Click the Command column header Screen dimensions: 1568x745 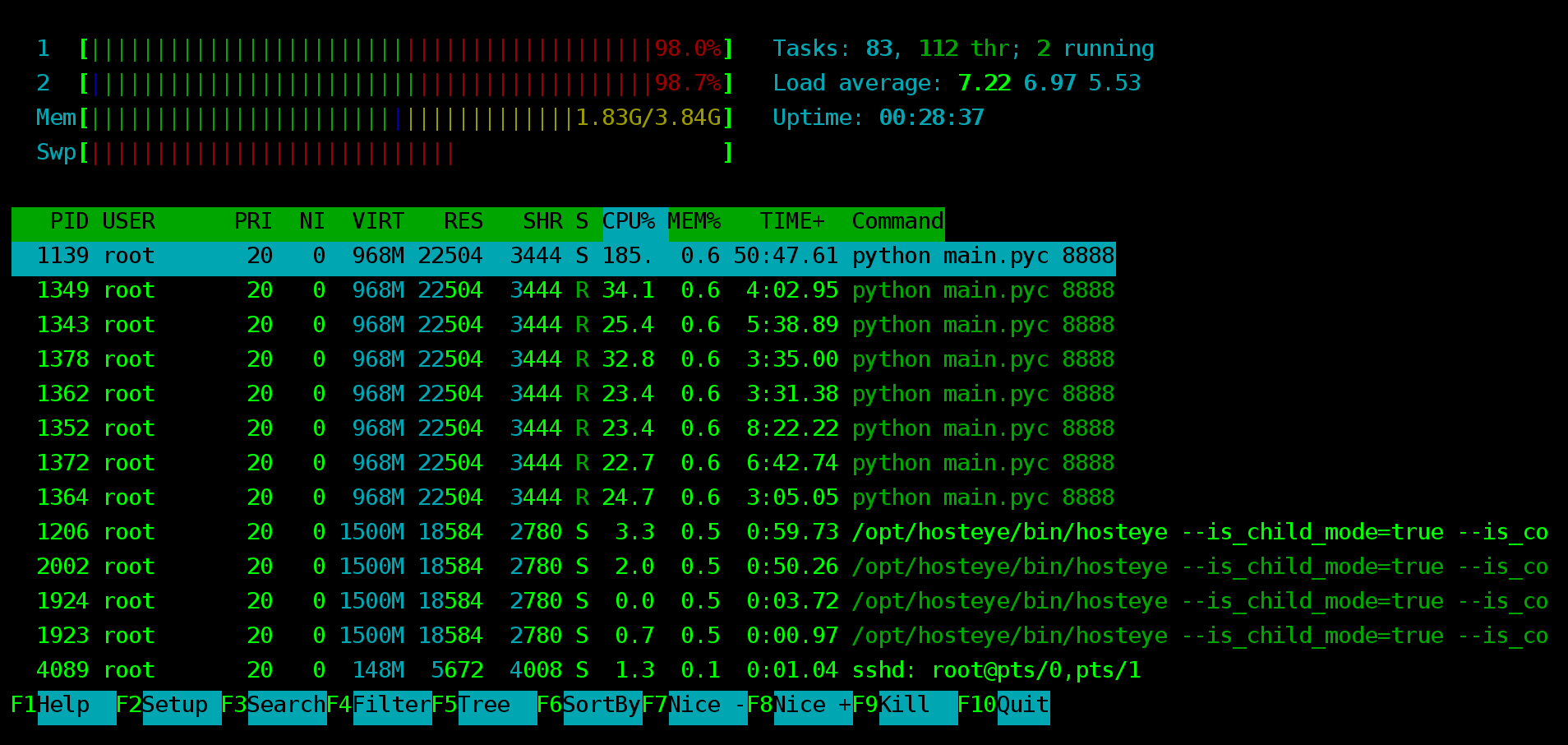coord(897,223)
